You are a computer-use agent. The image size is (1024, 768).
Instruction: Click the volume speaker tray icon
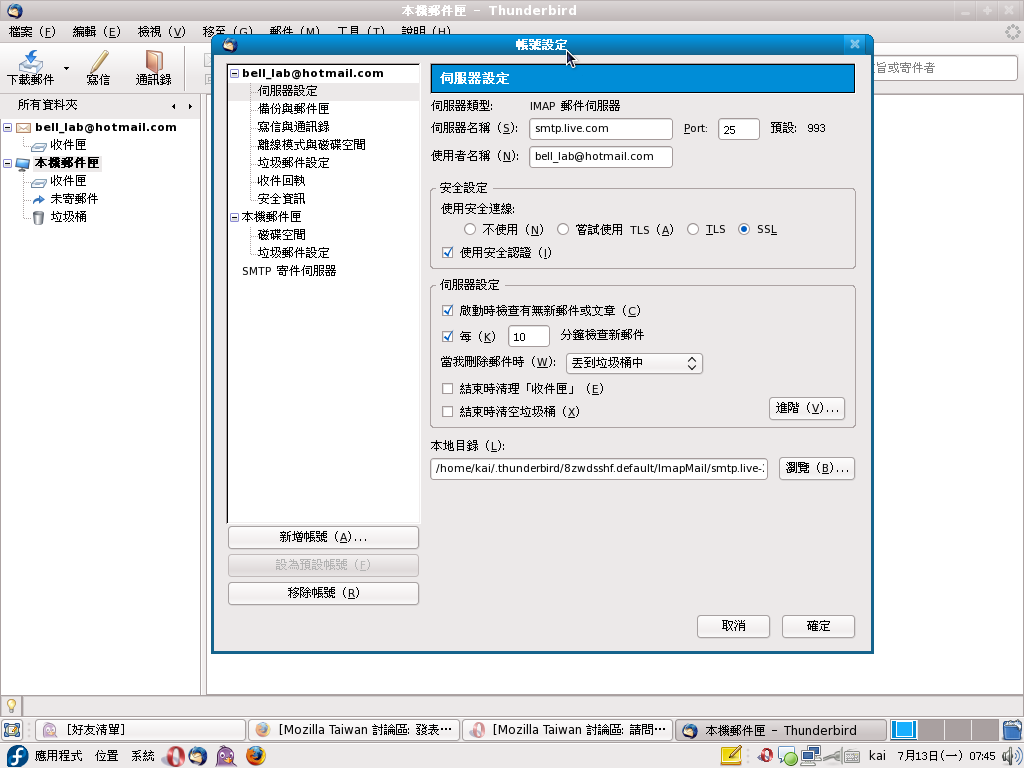pyautogui.click(x=1012, y=756)
